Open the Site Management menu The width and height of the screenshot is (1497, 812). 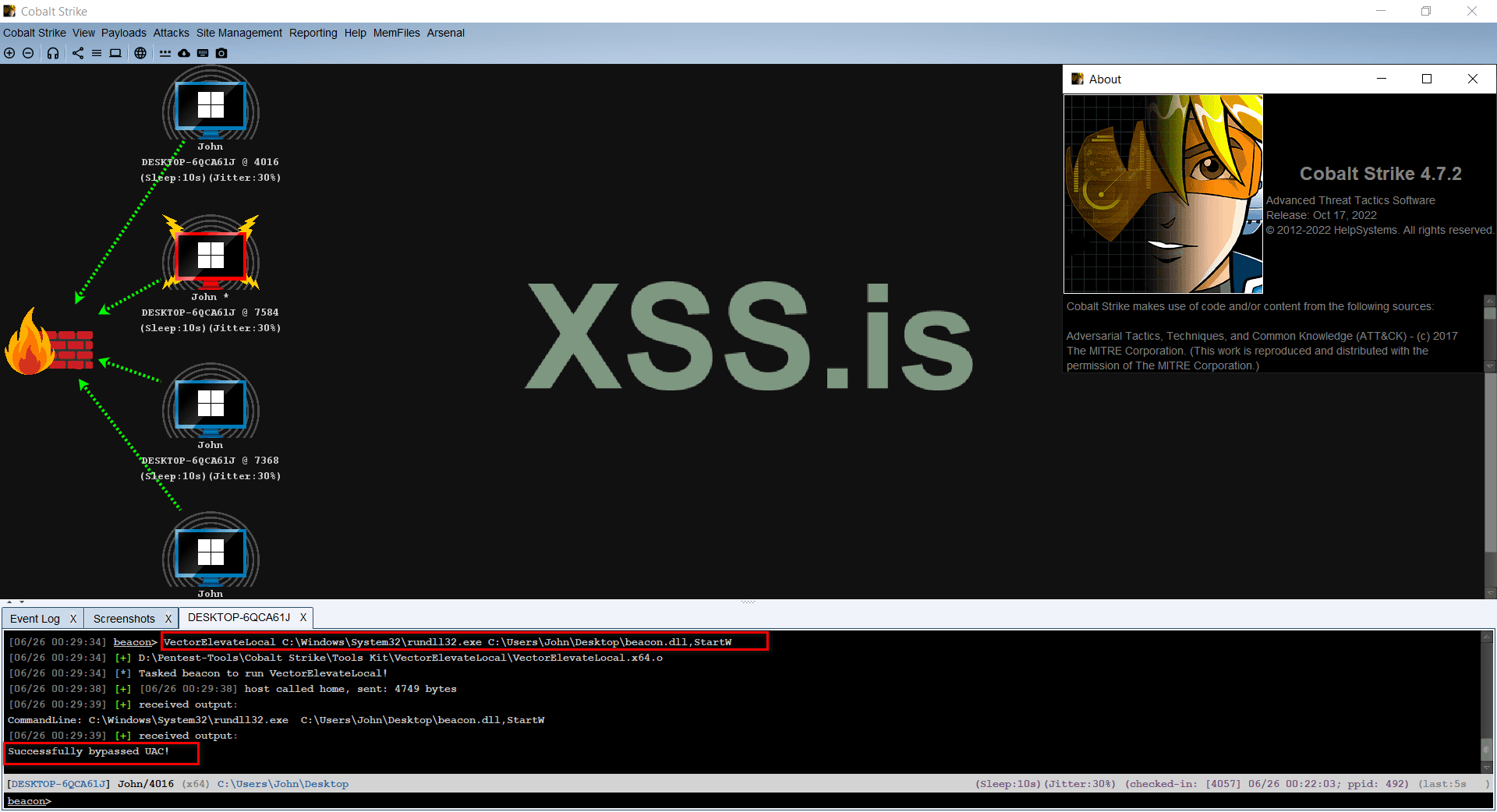tap(239, 33)
